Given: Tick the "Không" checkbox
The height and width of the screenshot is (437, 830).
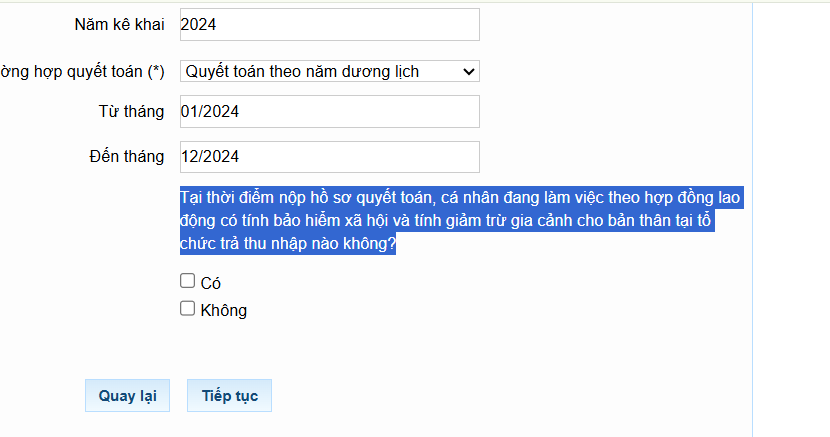Looking at the screenshot, I should point(187,309).
